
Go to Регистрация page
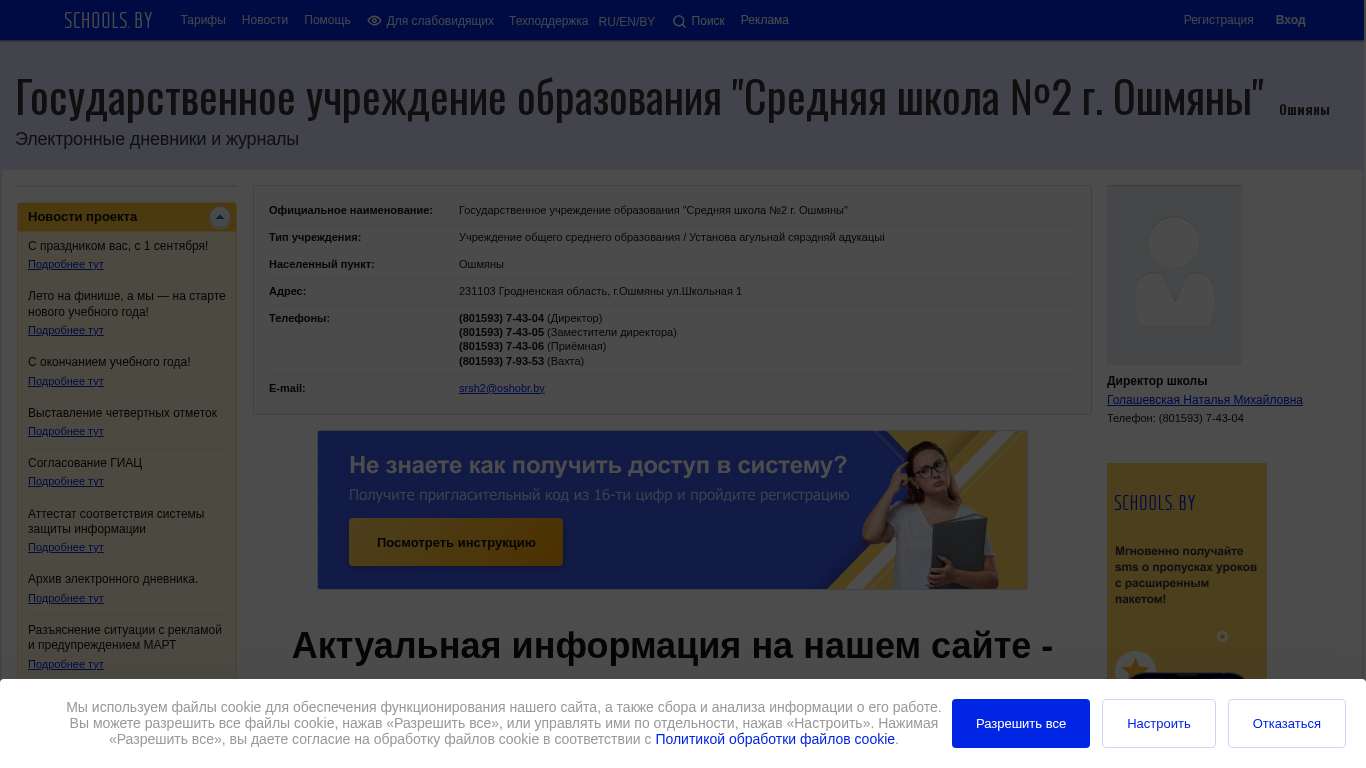(1218, 20)
